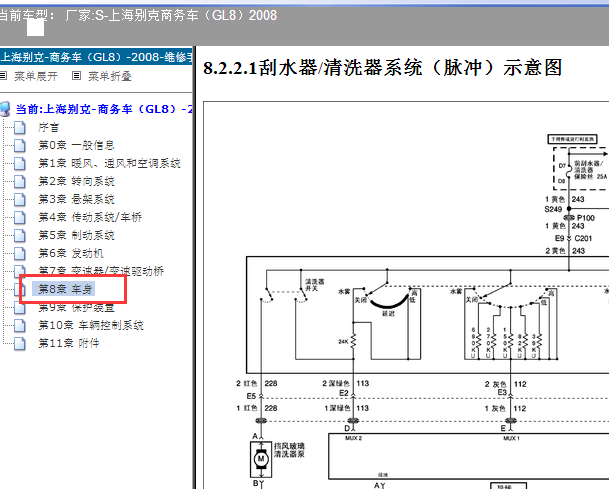The width and height of the screenshot is (609, 489).
Task: Click the 菜单折叠 collapse-menu button
Action: point(110,76)
